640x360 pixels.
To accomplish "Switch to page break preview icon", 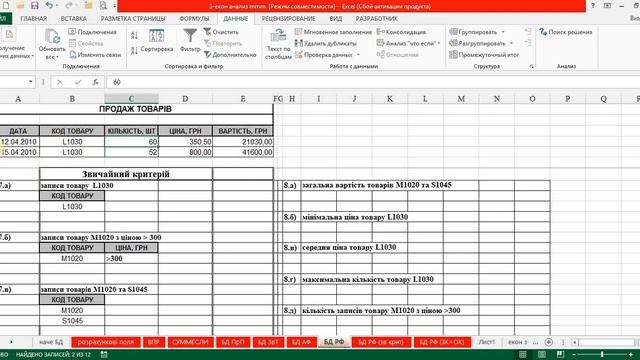I will coord(560,354).
